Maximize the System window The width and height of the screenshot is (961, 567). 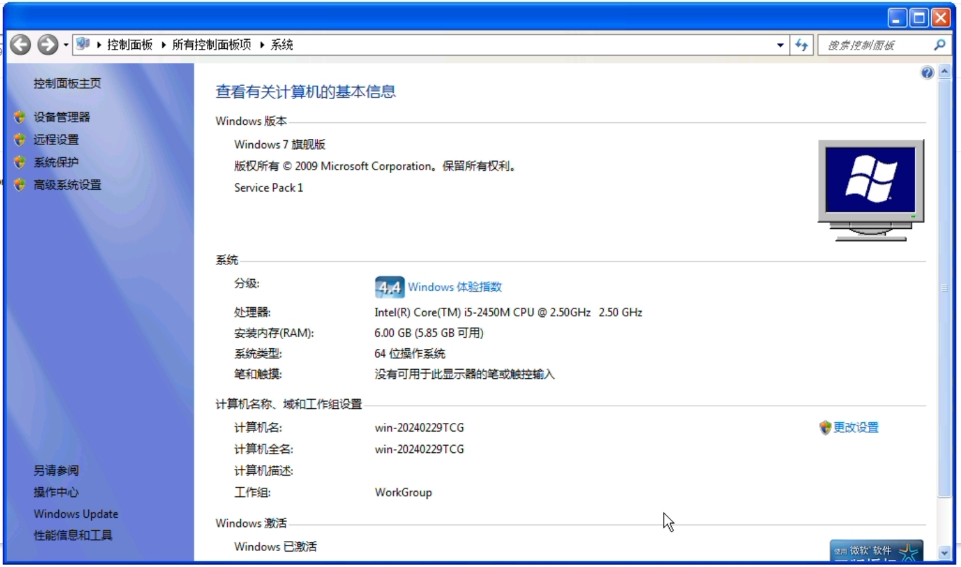point(919,18)
